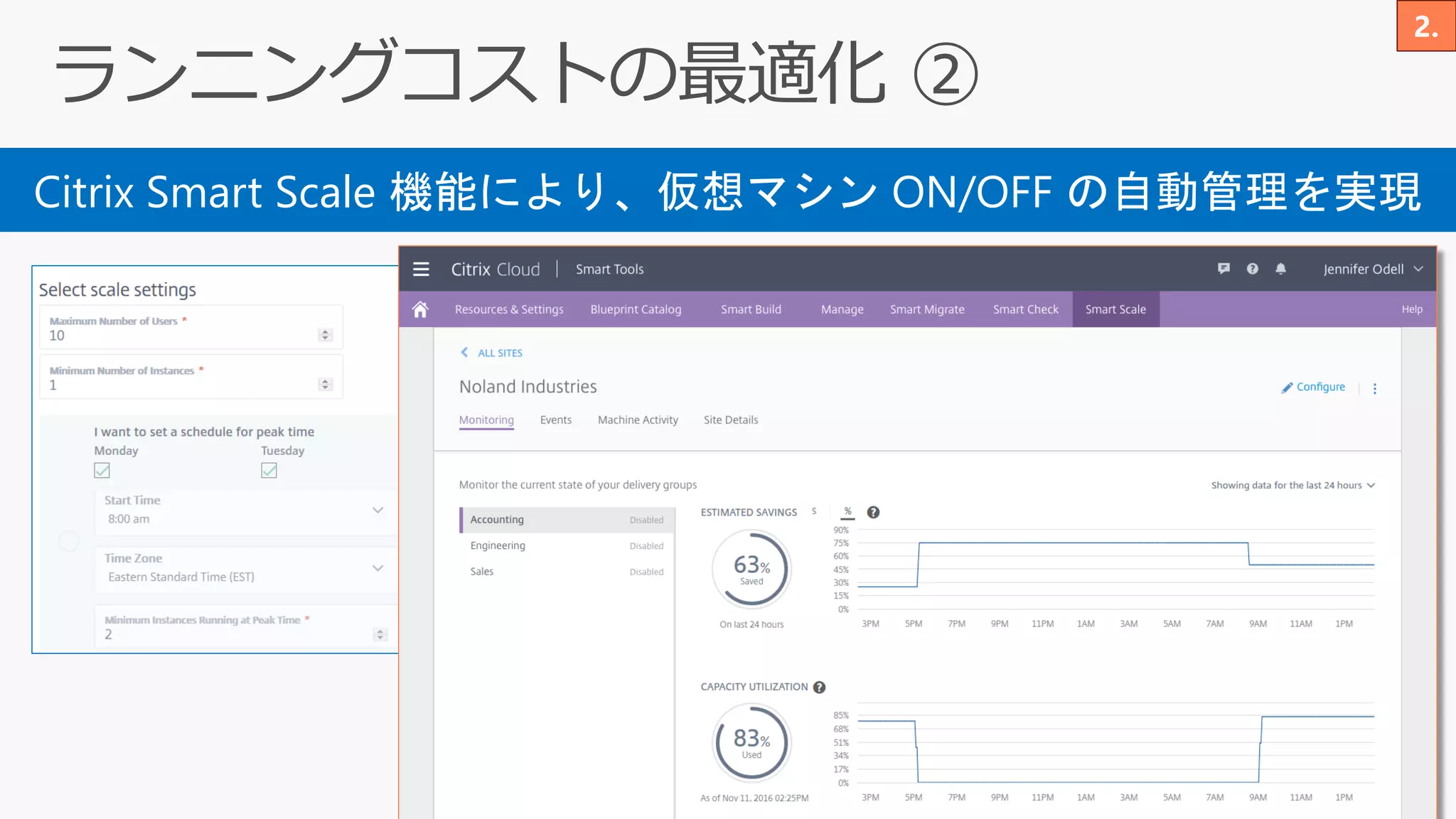Image resolution: width=1456 pixels, height=819 pixels.
Task: Open Resources & Settings menu
Action: click(509, 309)
